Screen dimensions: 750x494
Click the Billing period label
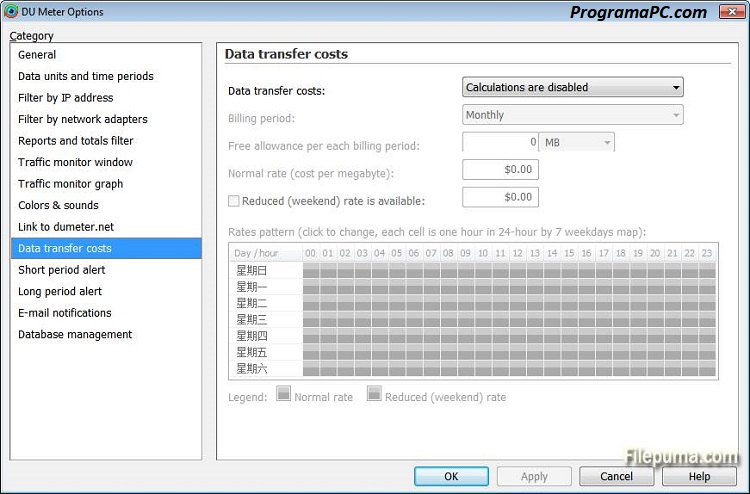coord(261,118)
